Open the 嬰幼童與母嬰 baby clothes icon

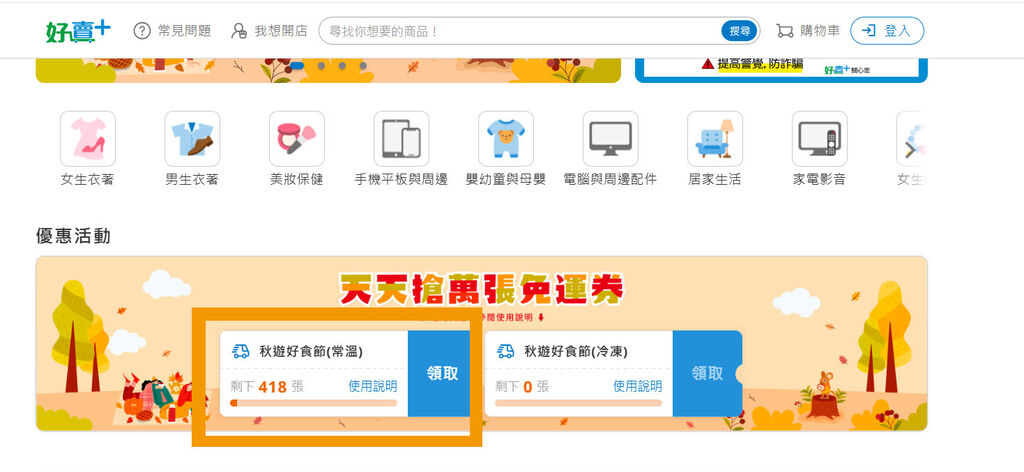(505, 138)
